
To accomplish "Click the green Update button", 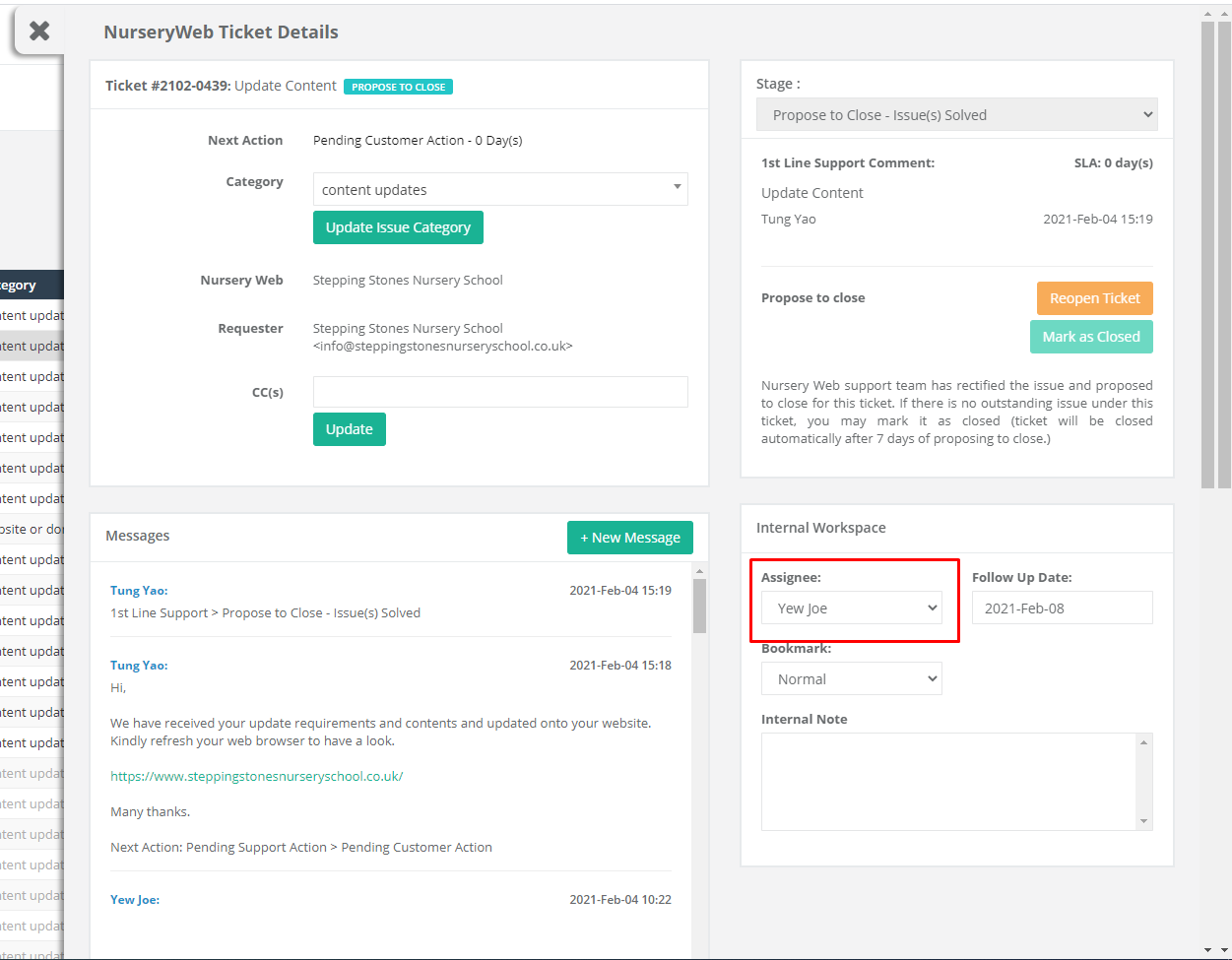I will coord(350,429).
